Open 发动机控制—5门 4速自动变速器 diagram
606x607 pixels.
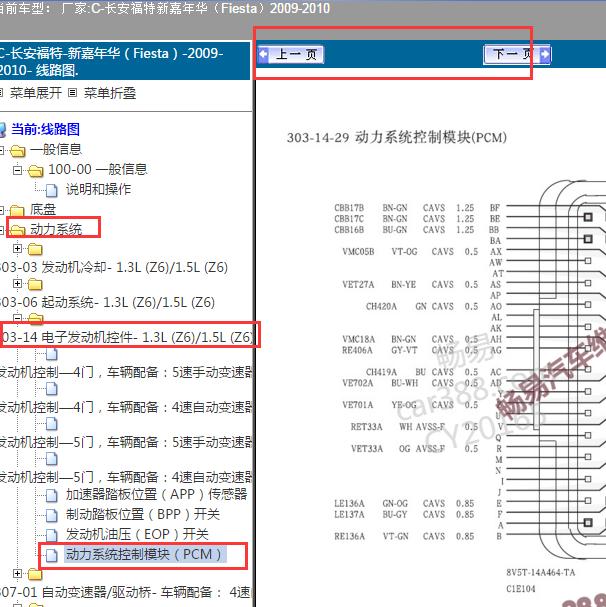(x=126, y=477)
